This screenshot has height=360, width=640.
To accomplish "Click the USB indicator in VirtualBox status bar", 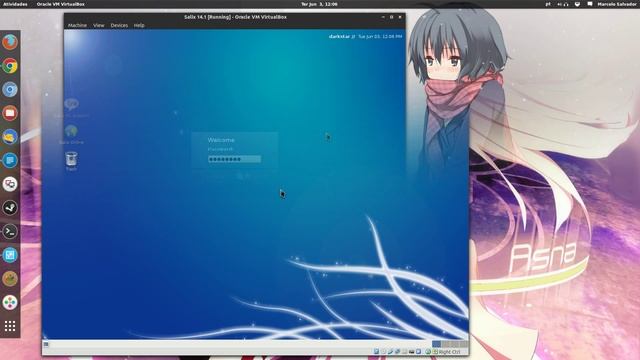I will tap(390, 351).
